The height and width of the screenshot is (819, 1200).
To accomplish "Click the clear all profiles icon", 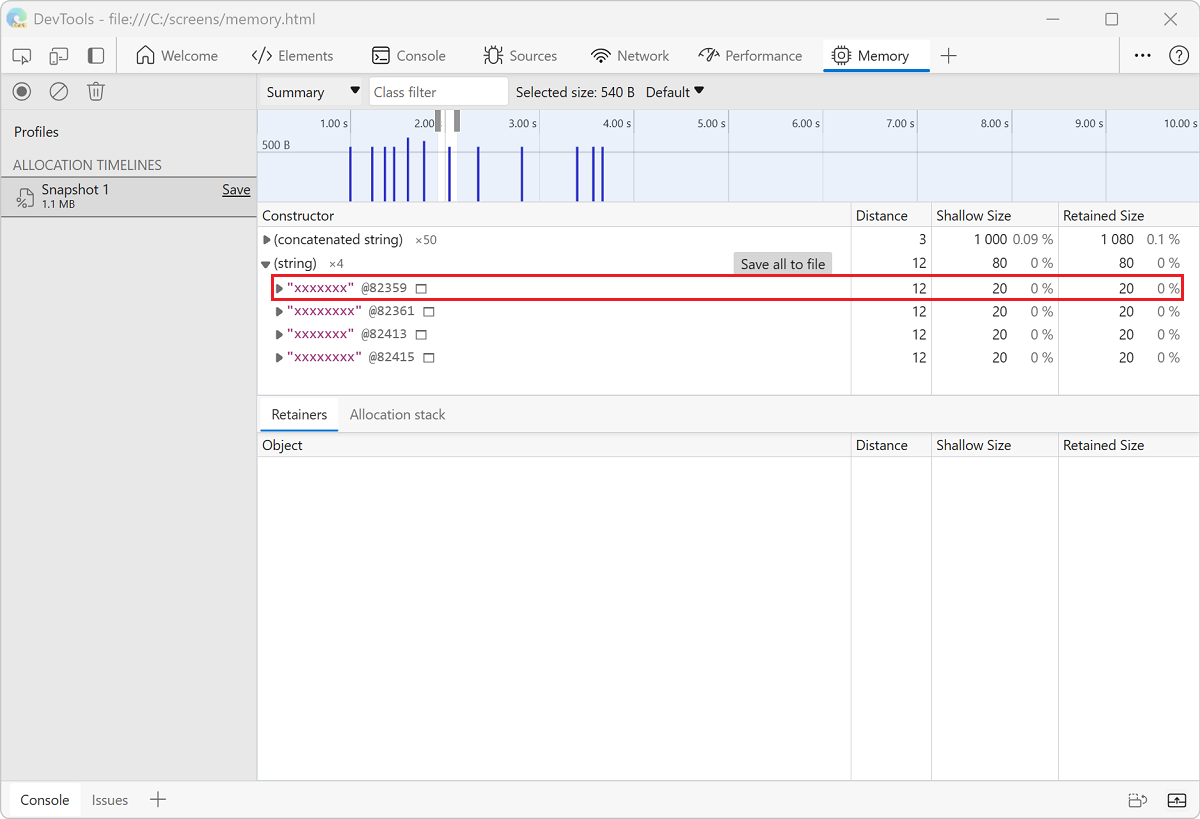I will click(59, 92).
